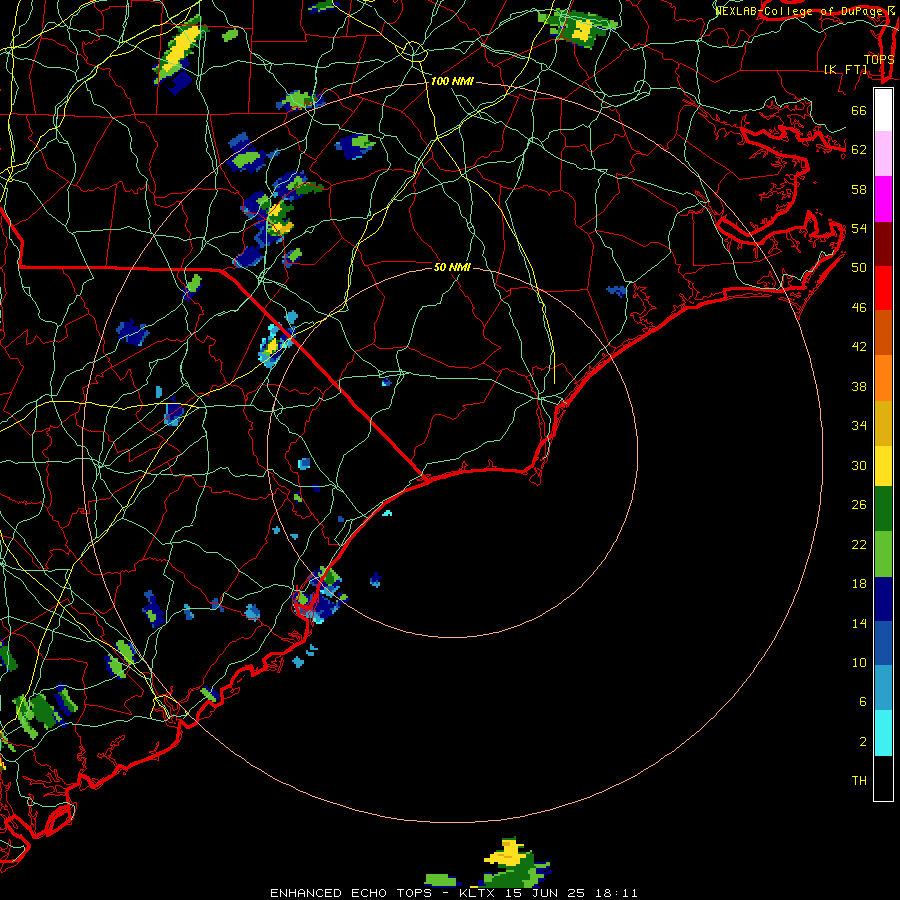
Task: Click the bright yellow legend swatch
Action: point(883,466)
